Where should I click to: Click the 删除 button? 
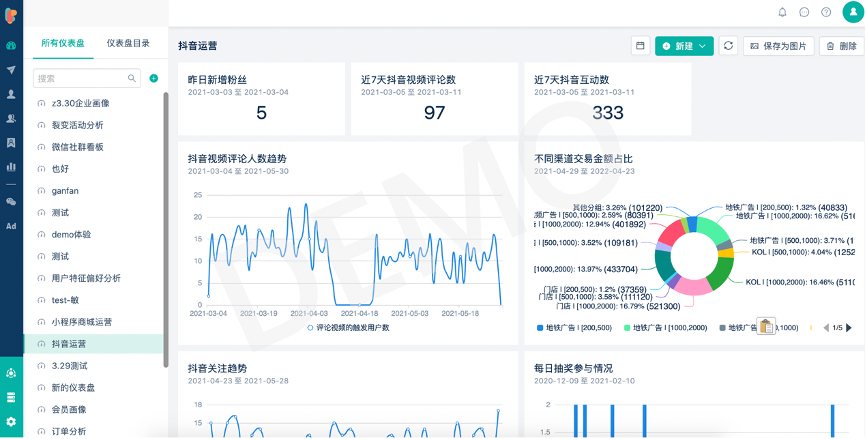point(842,46)
